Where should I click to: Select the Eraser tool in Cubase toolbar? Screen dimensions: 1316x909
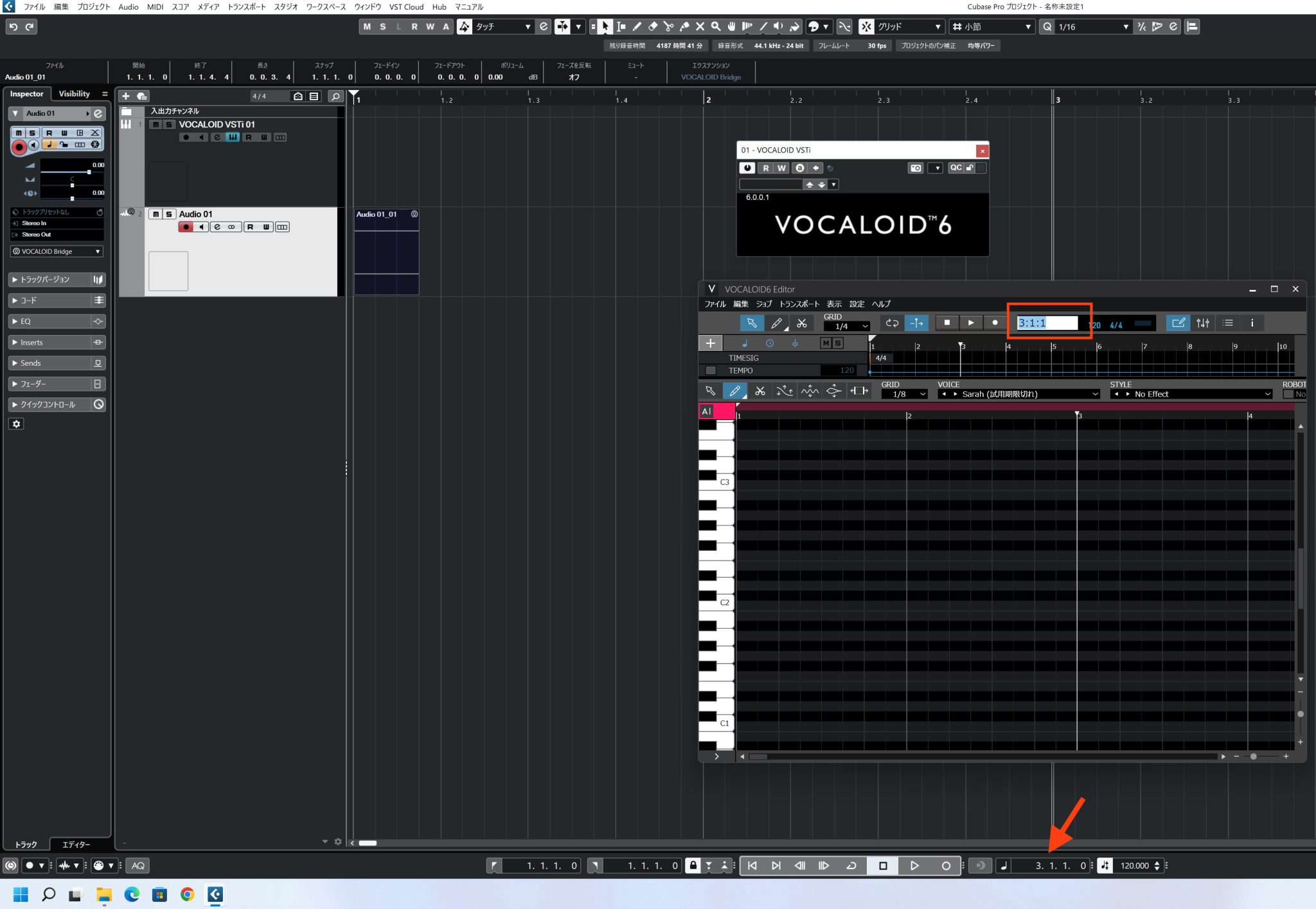pos(653,26)
